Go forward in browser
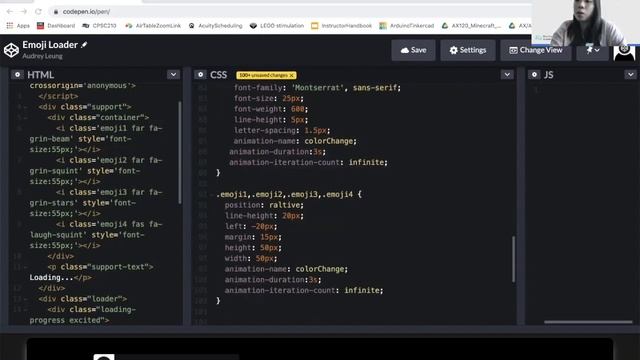The width and height of the screenshot is (640, 360). [x=24, y=11]
